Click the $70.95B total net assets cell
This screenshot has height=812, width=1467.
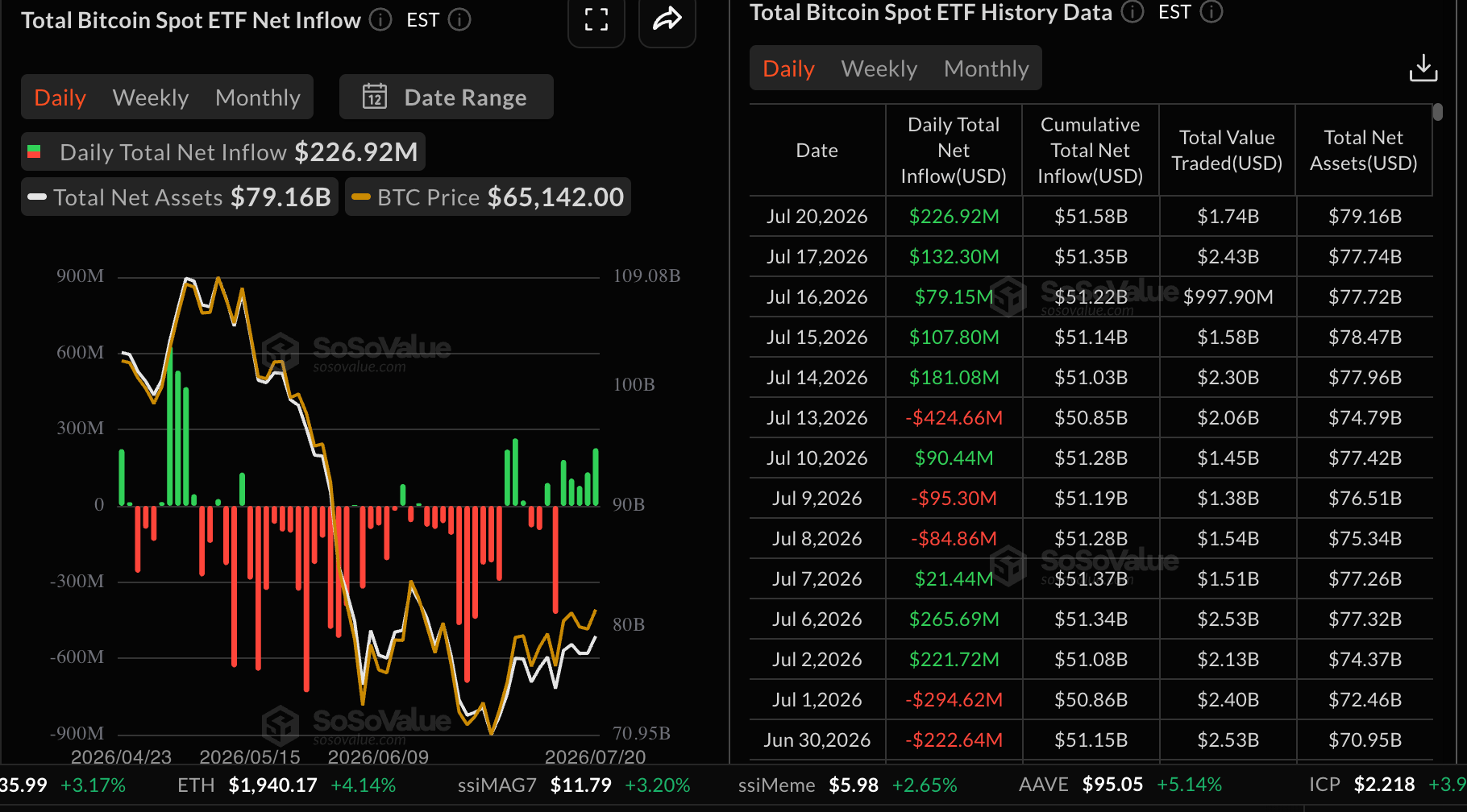[1365, 740]
